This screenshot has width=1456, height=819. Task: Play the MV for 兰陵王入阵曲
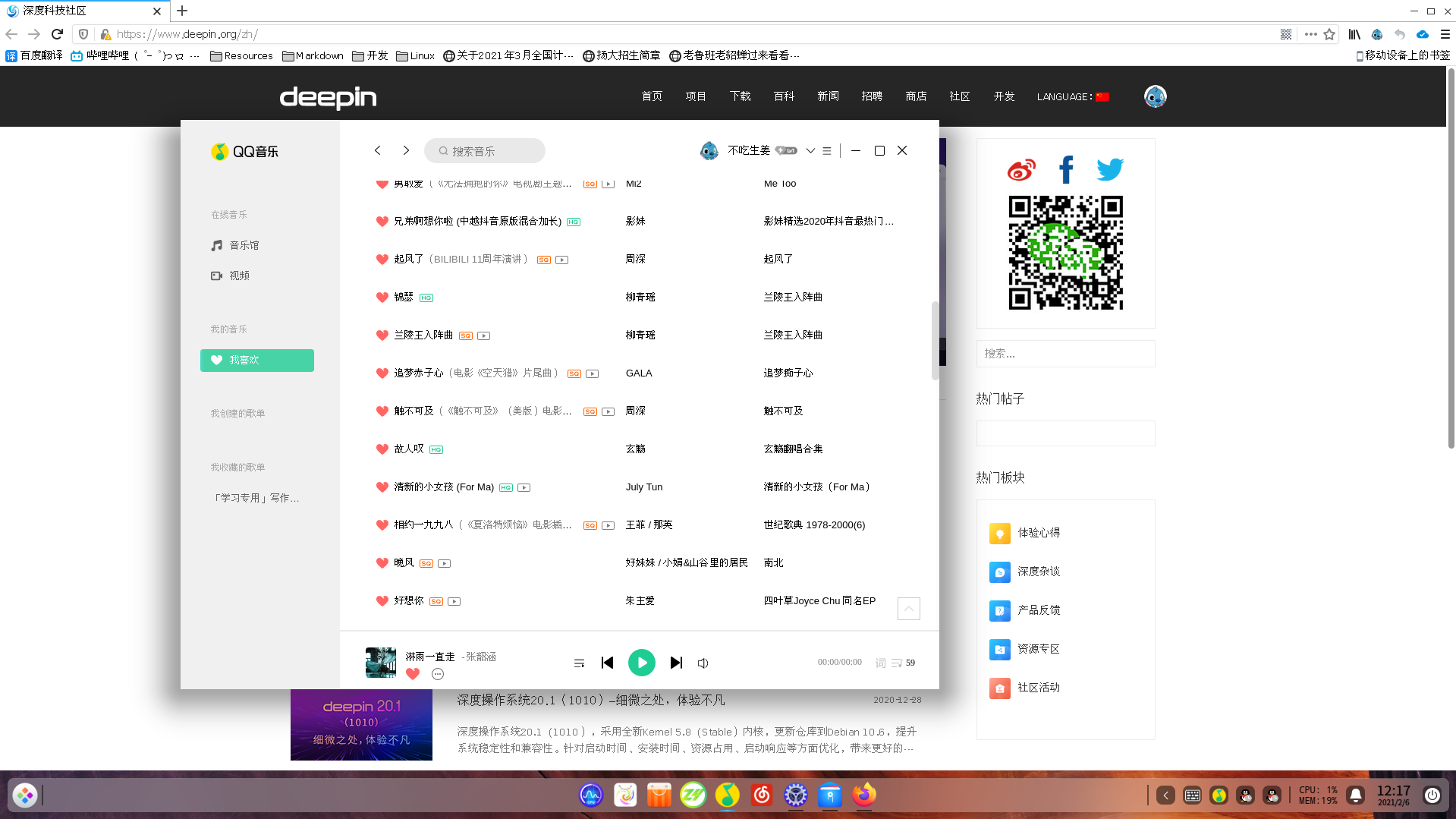483,335
